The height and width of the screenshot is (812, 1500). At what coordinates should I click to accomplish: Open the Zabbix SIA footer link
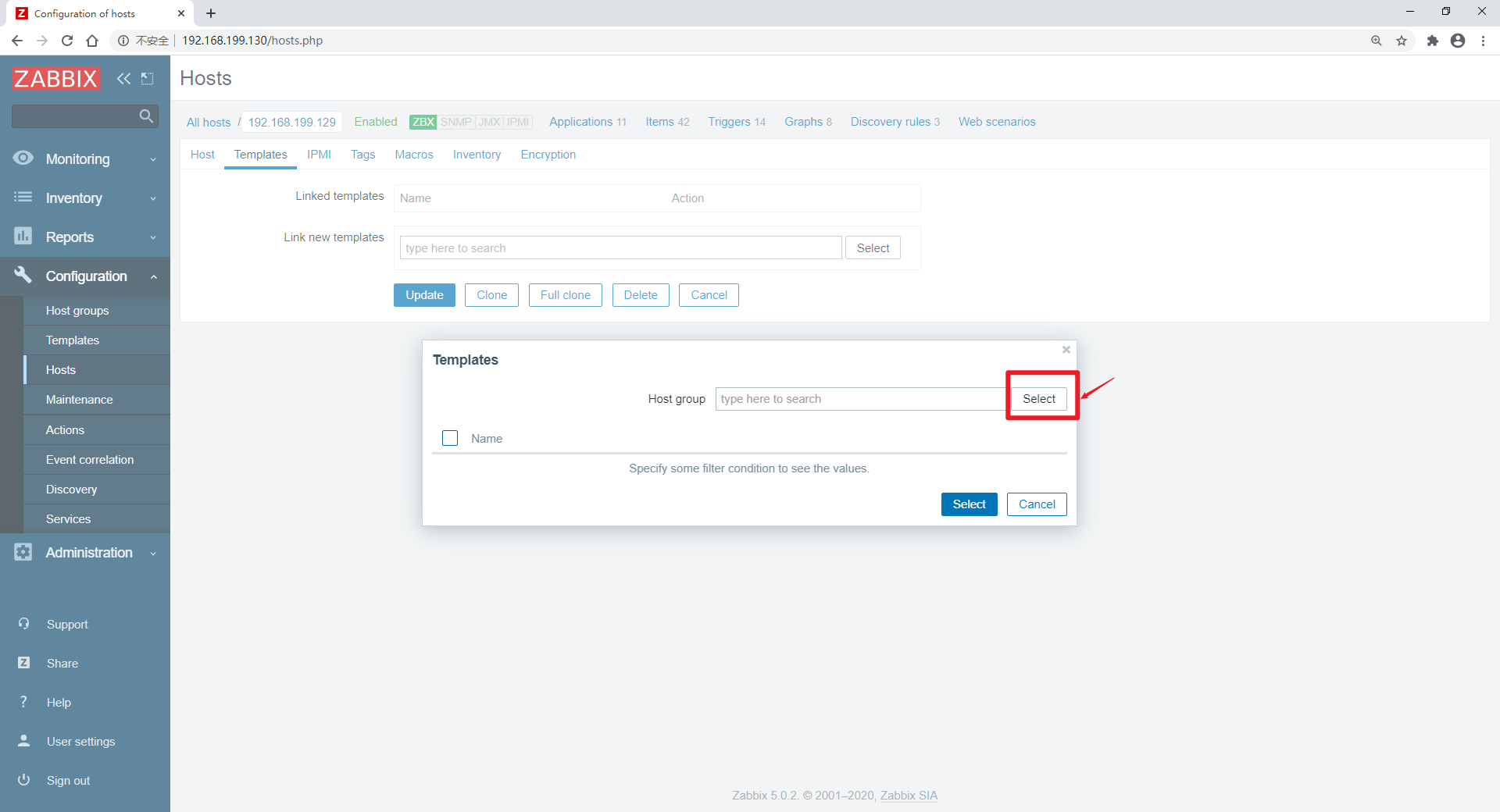coord(909,796)
